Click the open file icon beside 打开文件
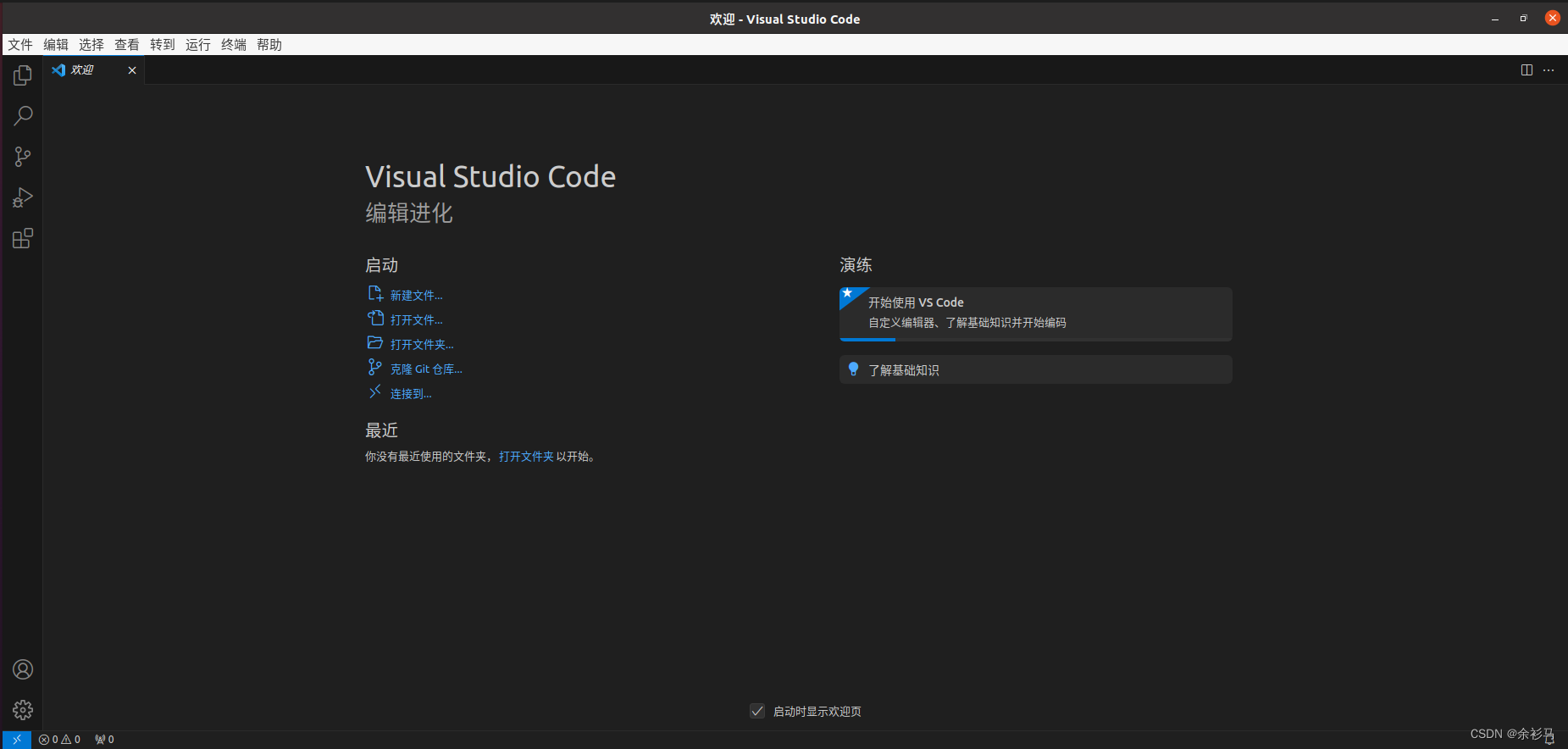 click(375, 318)
